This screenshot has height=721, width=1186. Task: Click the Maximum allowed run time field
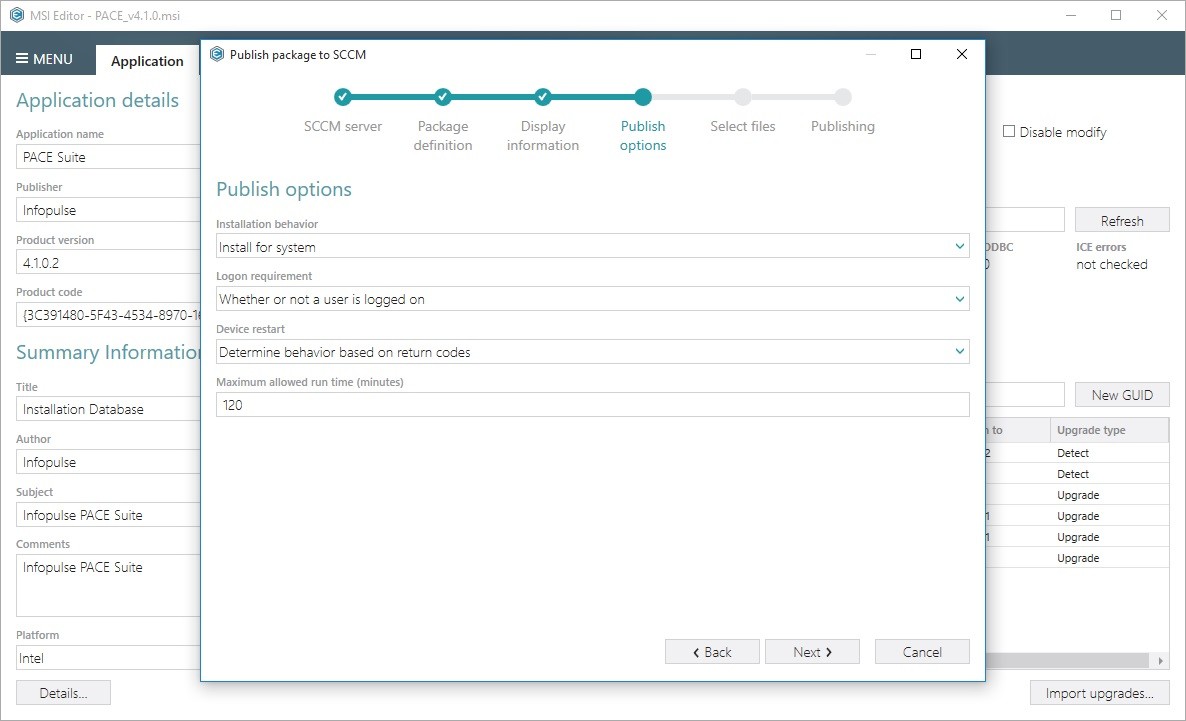point(592,405)
